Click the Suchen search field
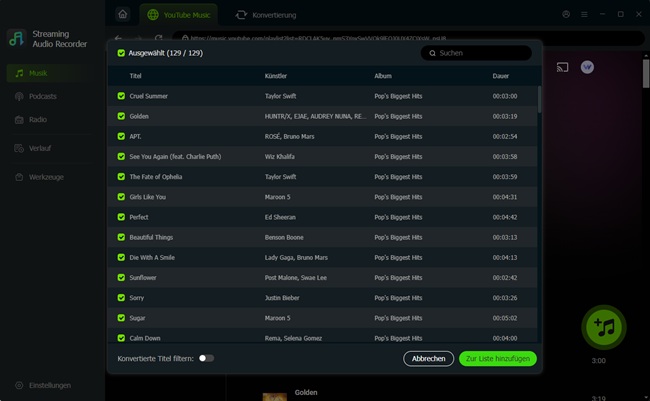The image size is (650, 401). point(476,53)
